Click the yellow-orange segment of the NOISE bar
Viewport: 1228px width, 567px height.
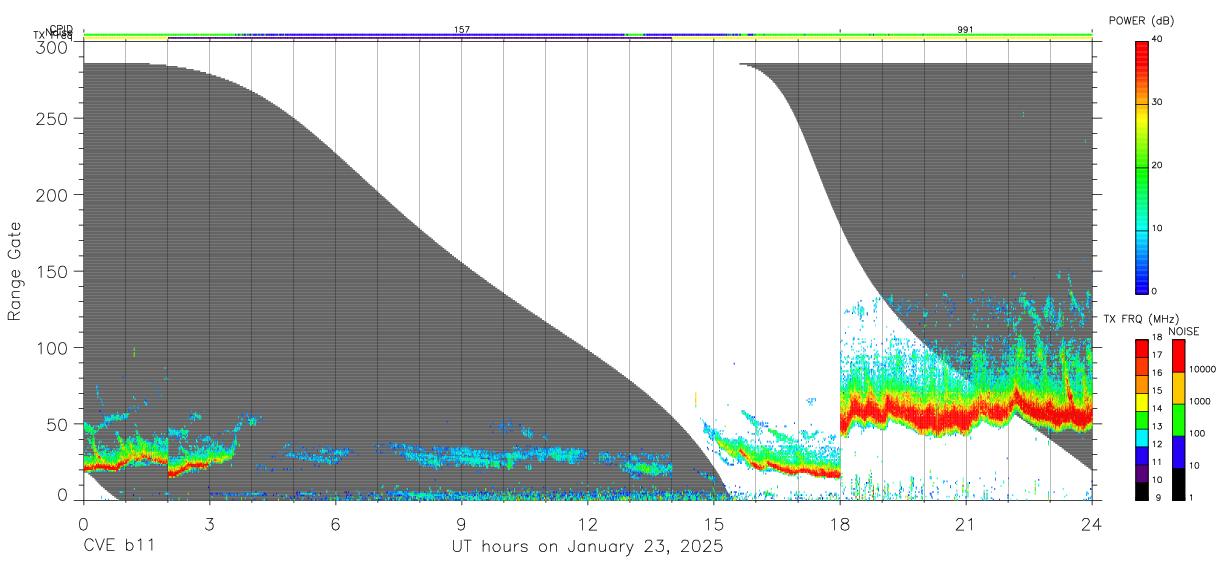[1177, 388]
